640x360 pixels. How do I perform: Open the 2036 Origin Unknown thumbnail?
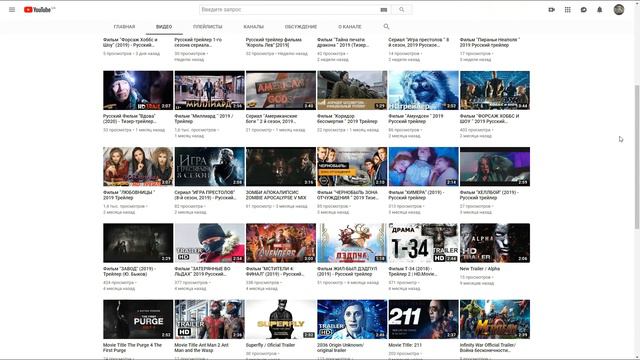click(x=352, y=319)
